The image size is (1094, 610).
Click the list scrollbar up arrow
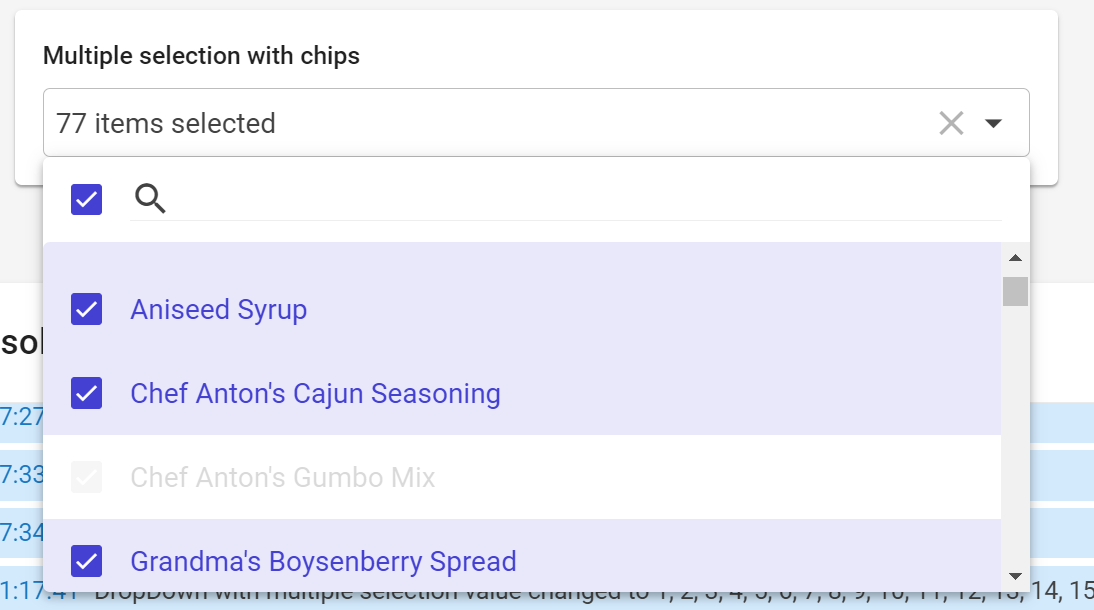click(1015, 258)
